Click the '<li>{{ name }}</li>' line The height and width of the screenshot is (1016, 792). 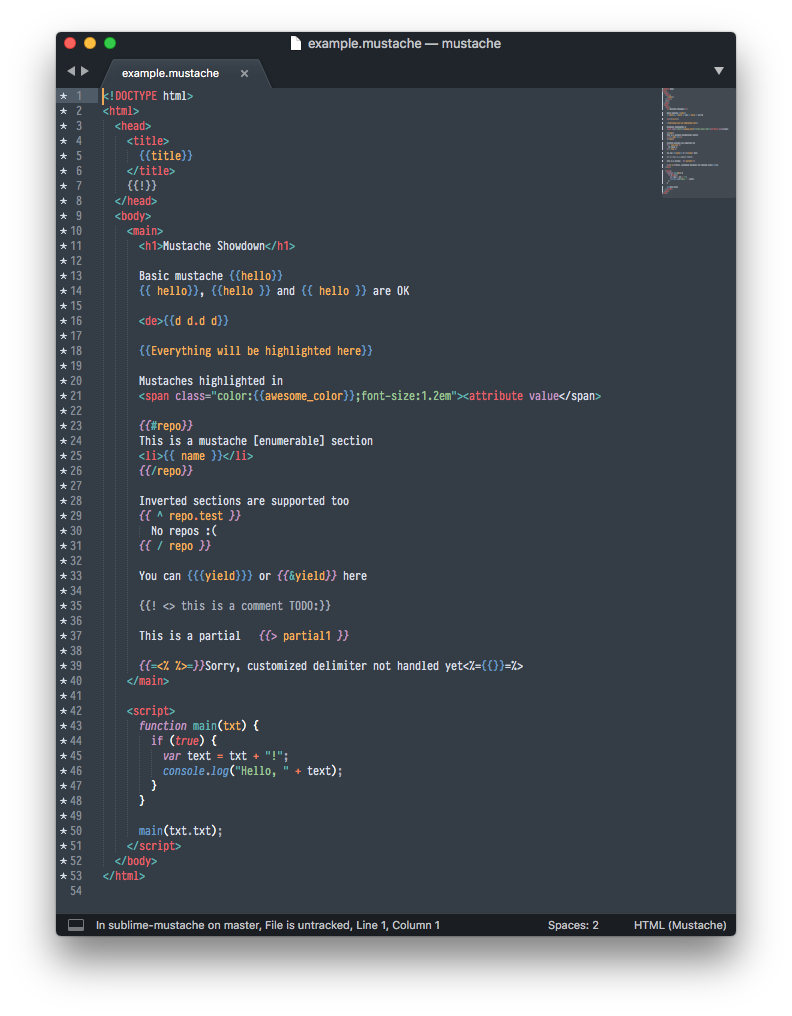pos(196,456)
